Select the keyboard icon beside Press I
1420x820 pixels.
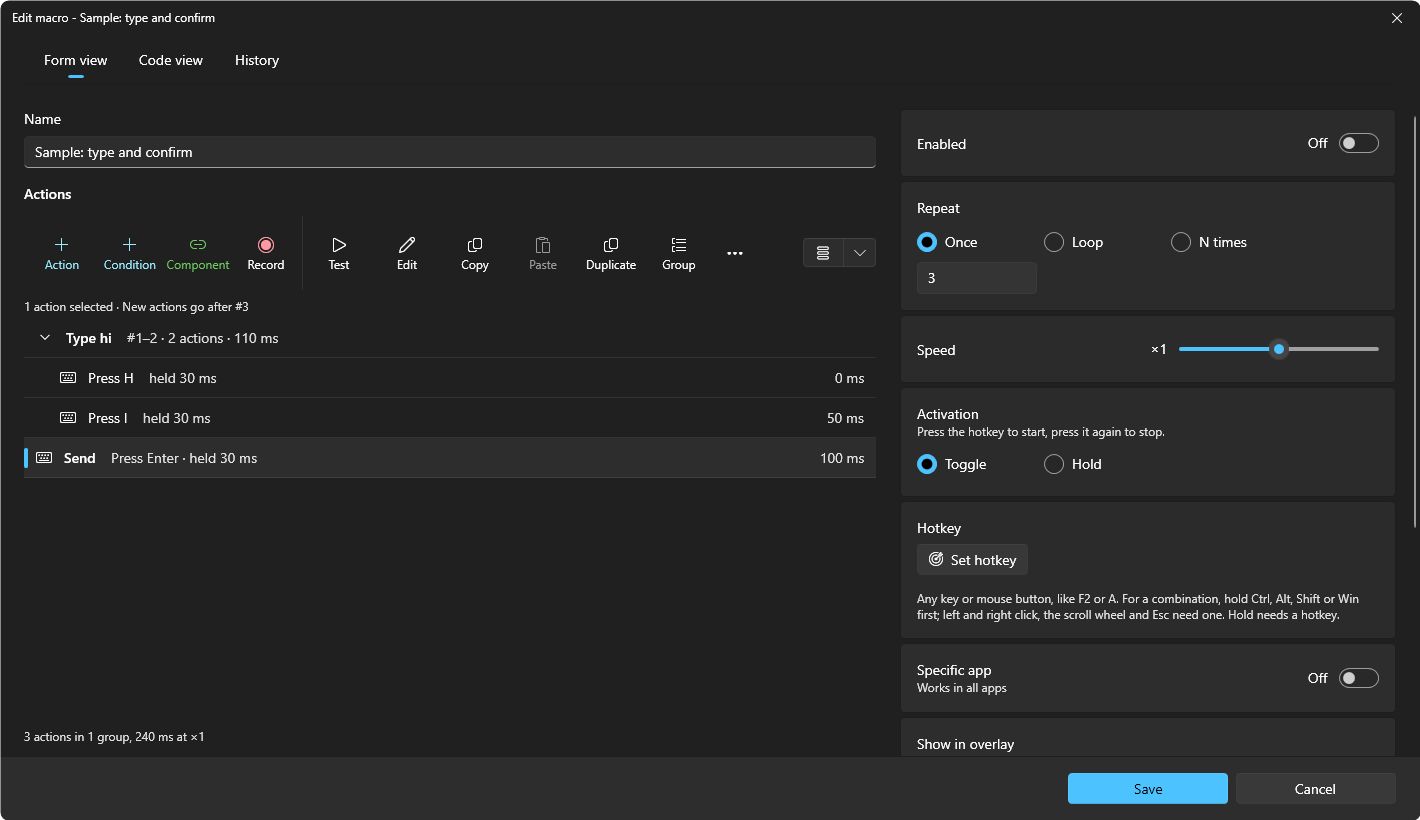click(68, 418)
